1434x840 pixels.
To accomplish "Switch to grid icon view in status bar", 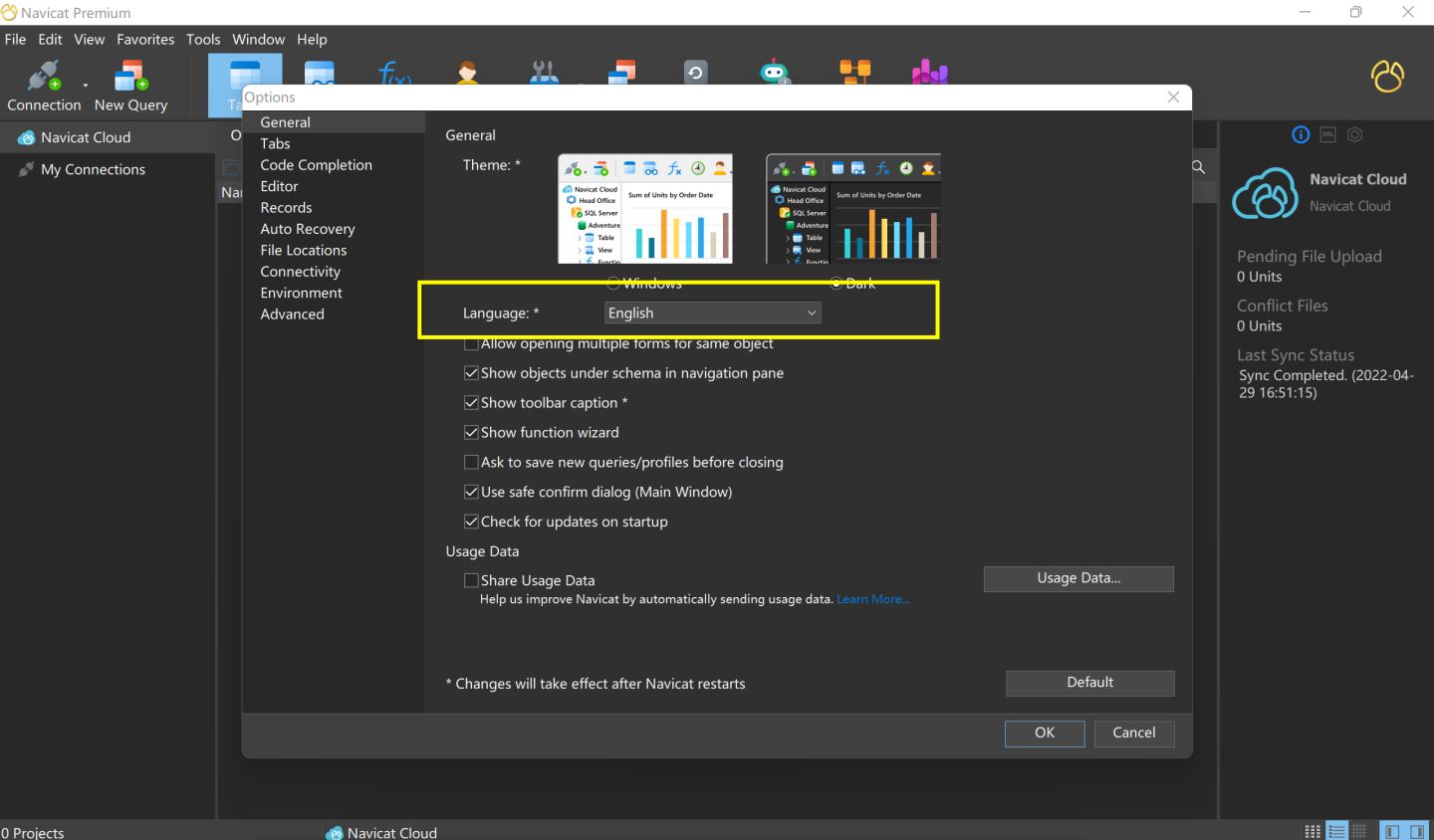I will pyautogui.click(x=1313, y=831).
